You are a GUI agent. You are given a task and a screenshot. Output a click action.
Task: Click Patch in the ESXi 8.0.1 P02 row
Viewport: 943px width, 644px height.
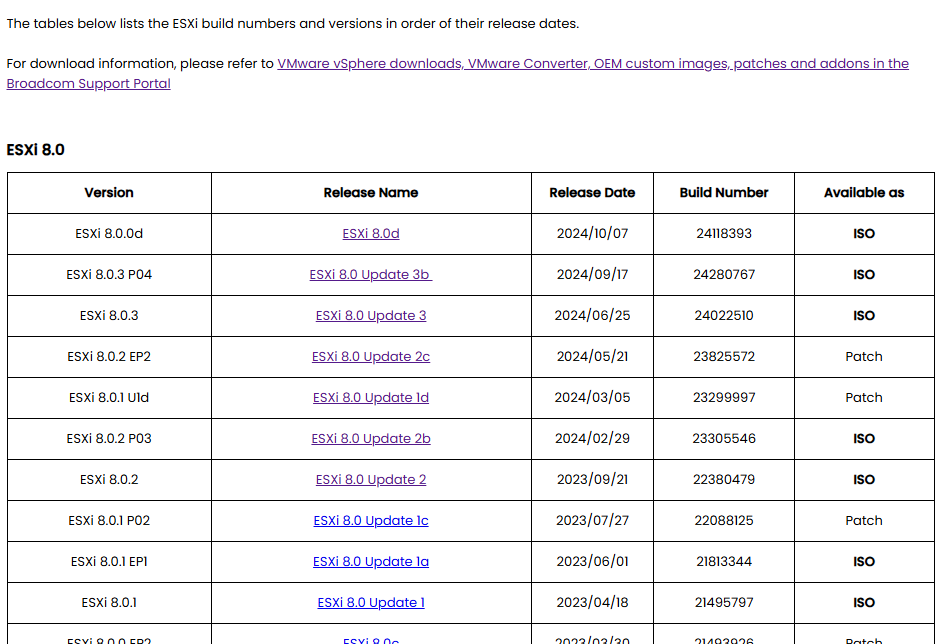(864, 520)
